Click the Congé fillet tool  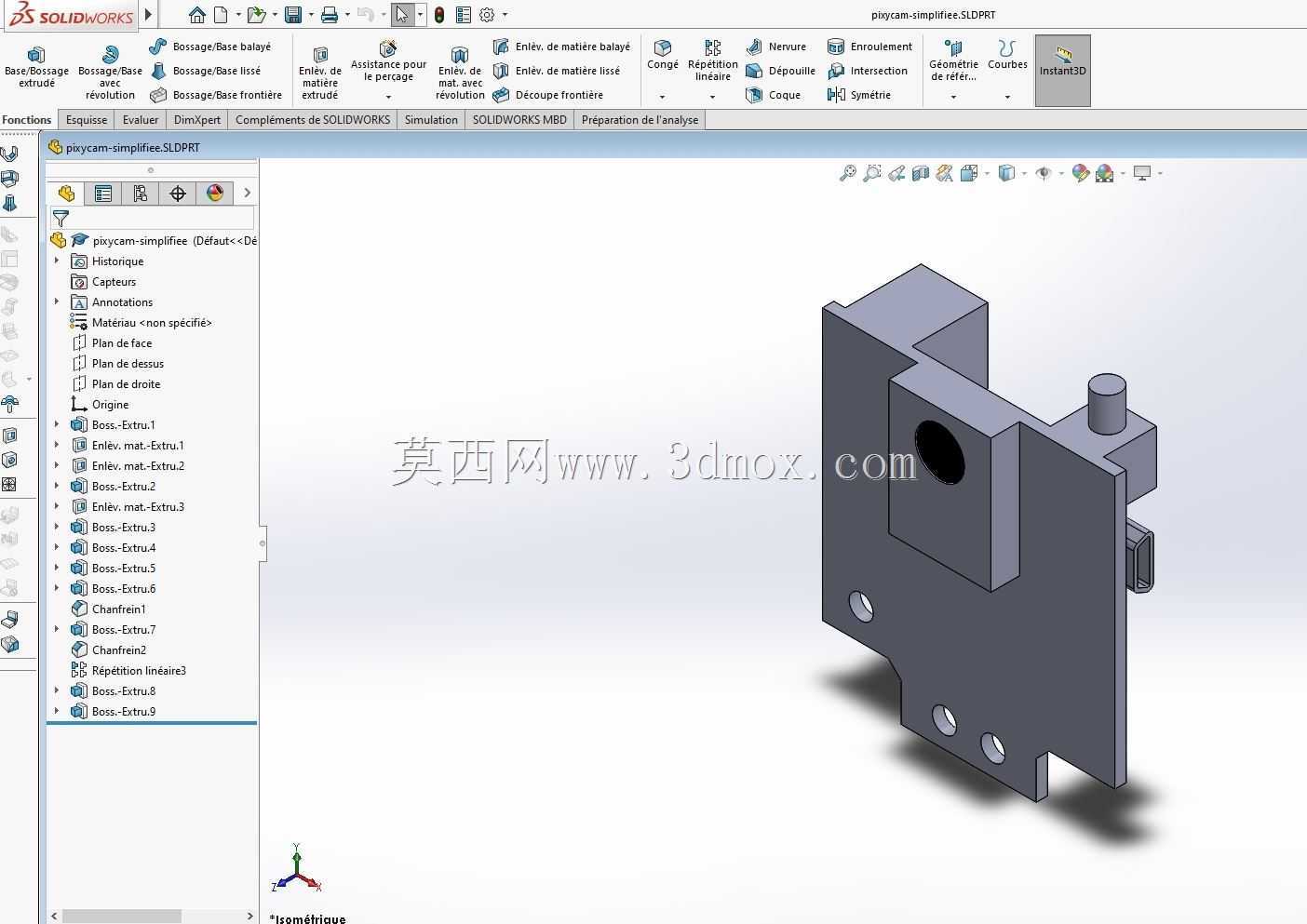point(663,55)
